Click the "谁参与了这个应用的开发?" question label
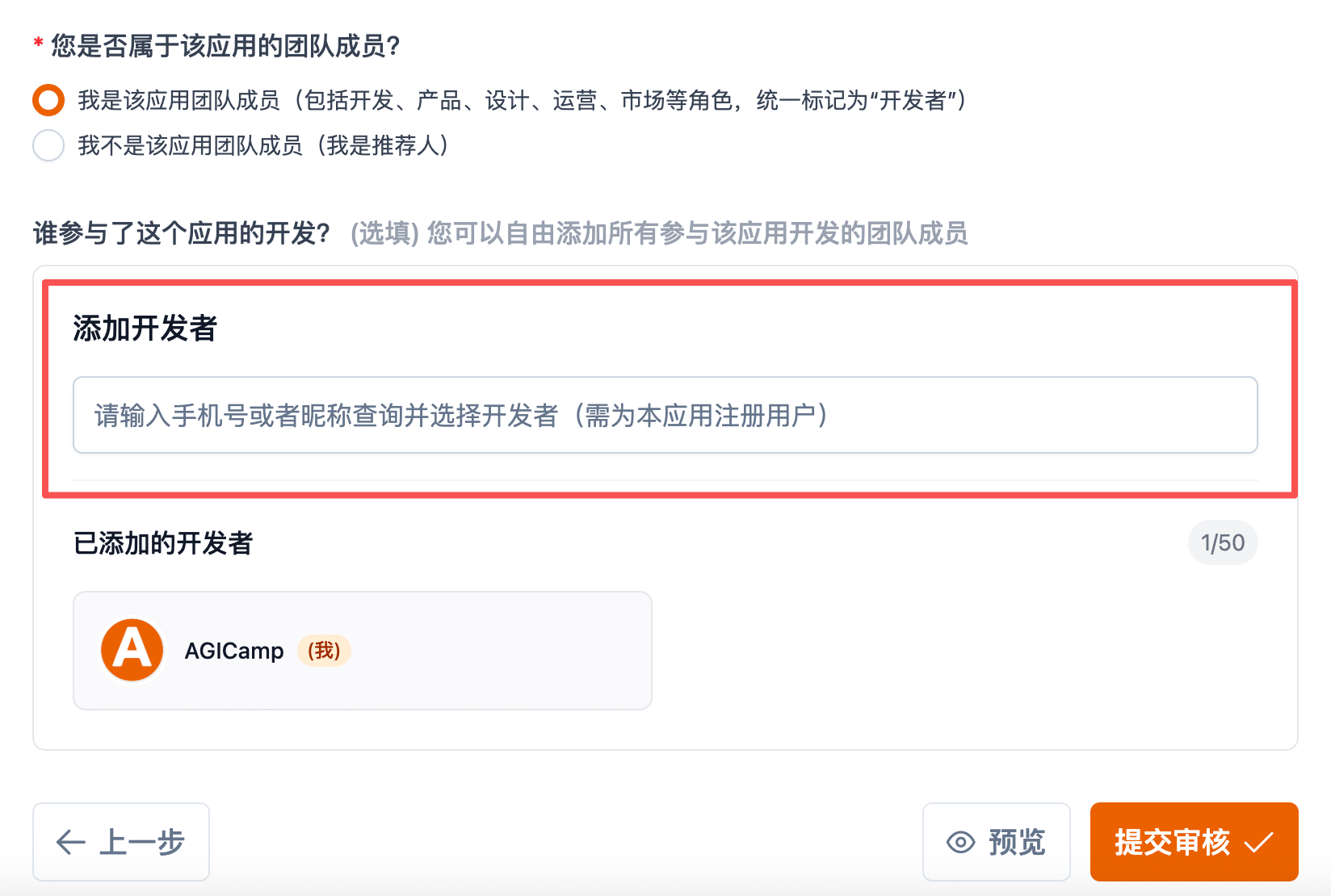This screenshot has width=1331, height=896. coord(182,233)
